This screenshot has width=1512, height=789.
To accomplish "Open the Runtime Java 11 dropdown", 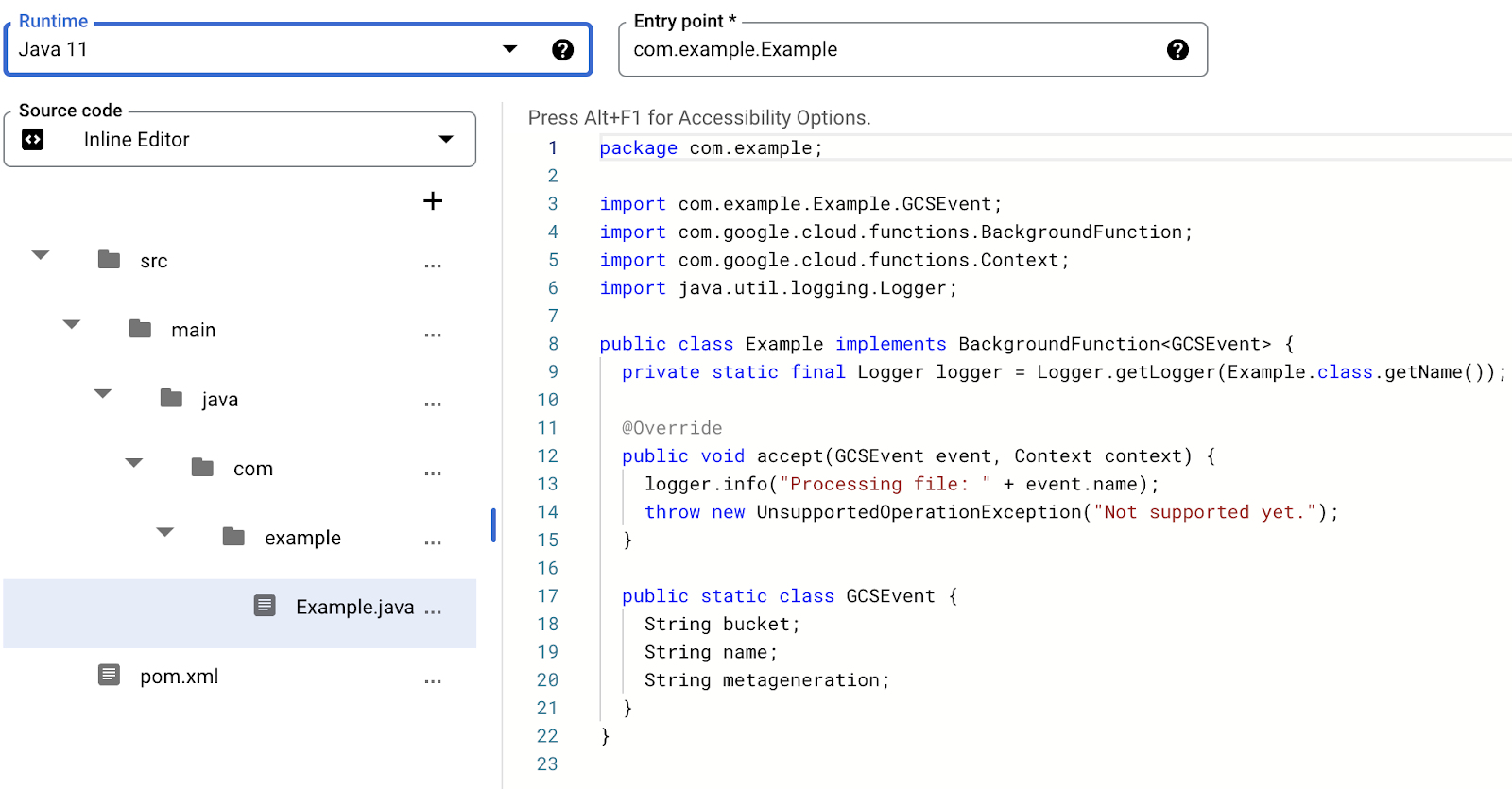I will point(509,49).
